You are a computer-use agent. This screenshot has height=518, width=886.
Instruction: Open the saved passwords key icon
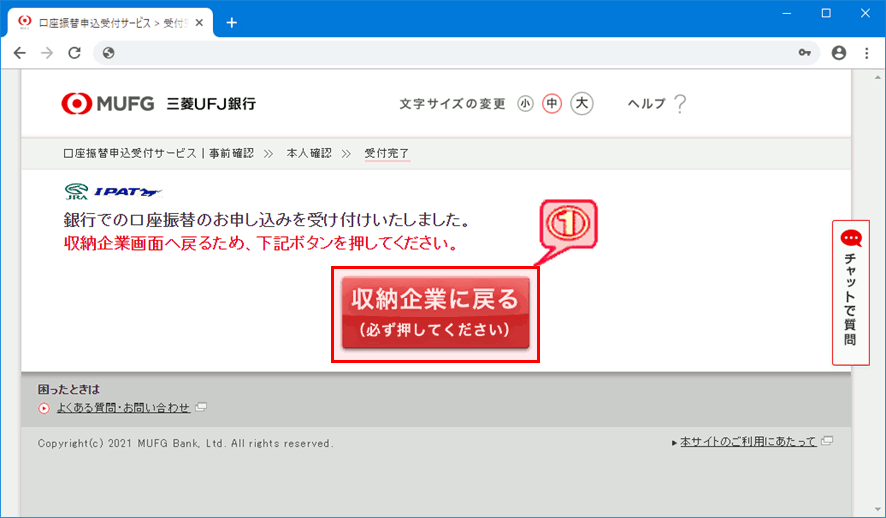click(x=805, y=53)
